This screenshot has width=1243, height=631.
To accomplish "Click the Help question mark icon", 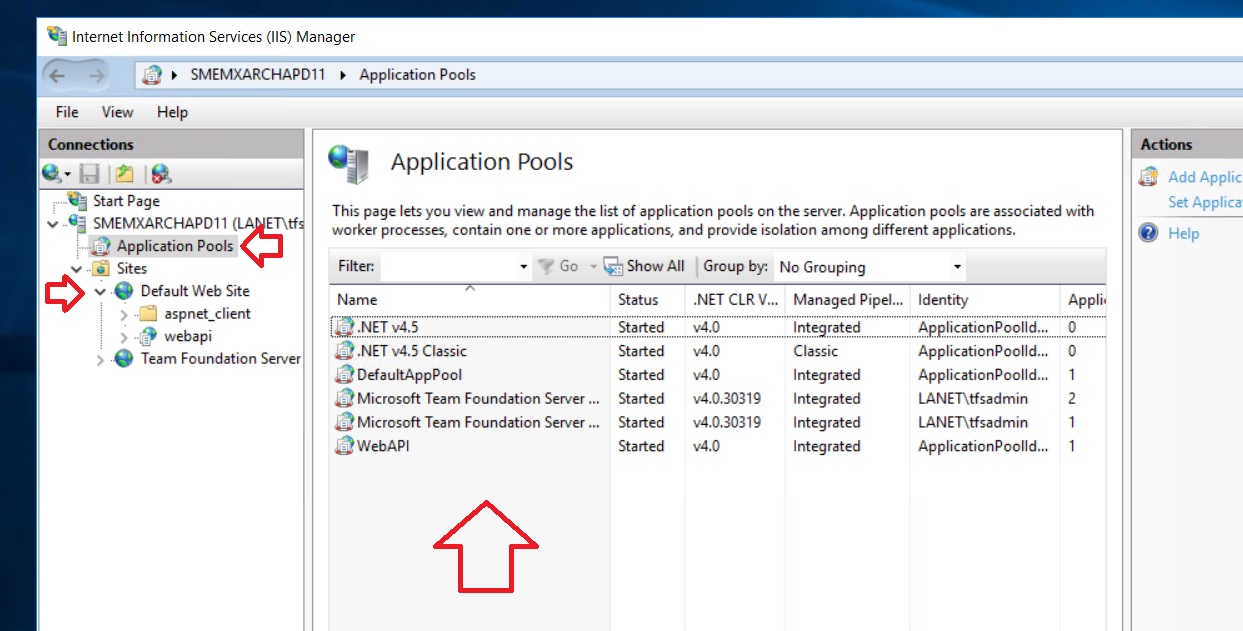I will coord(1149,233).
